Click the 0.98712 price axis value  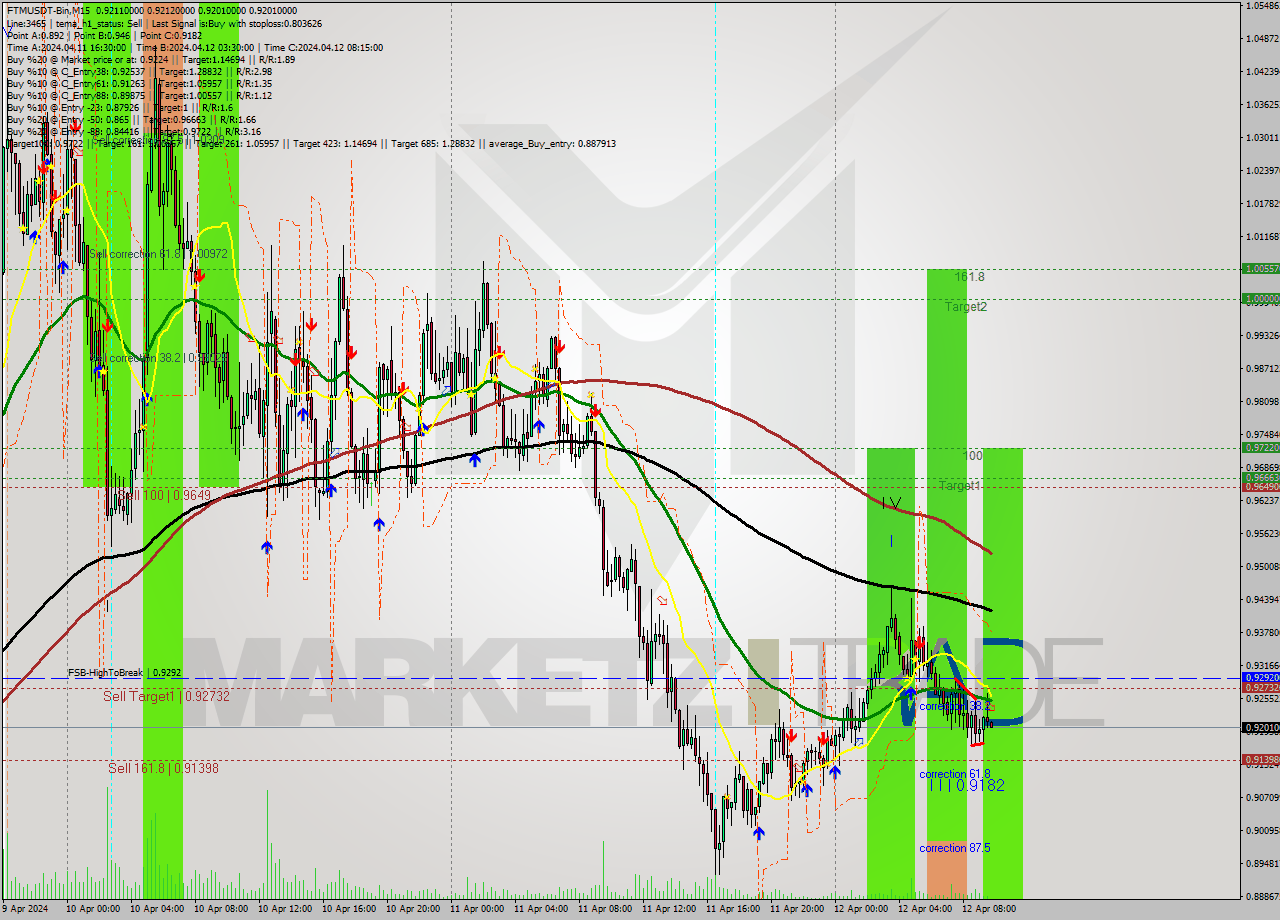click(1262, 368)
